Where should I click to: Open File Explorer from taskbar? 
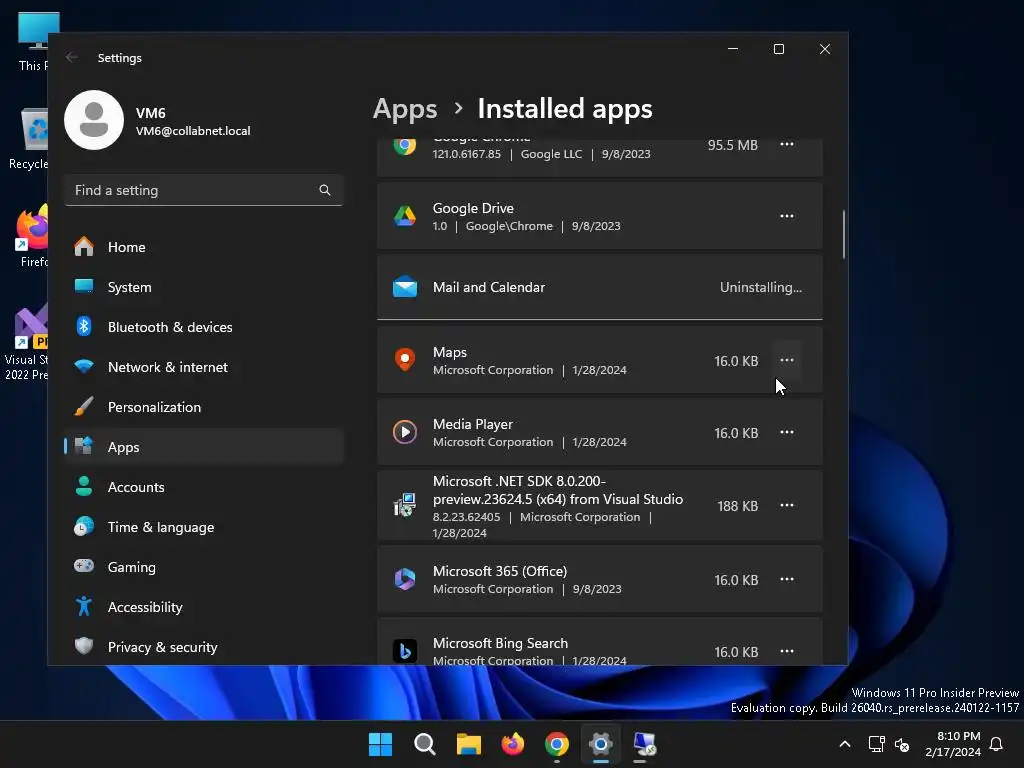[468, 744]
